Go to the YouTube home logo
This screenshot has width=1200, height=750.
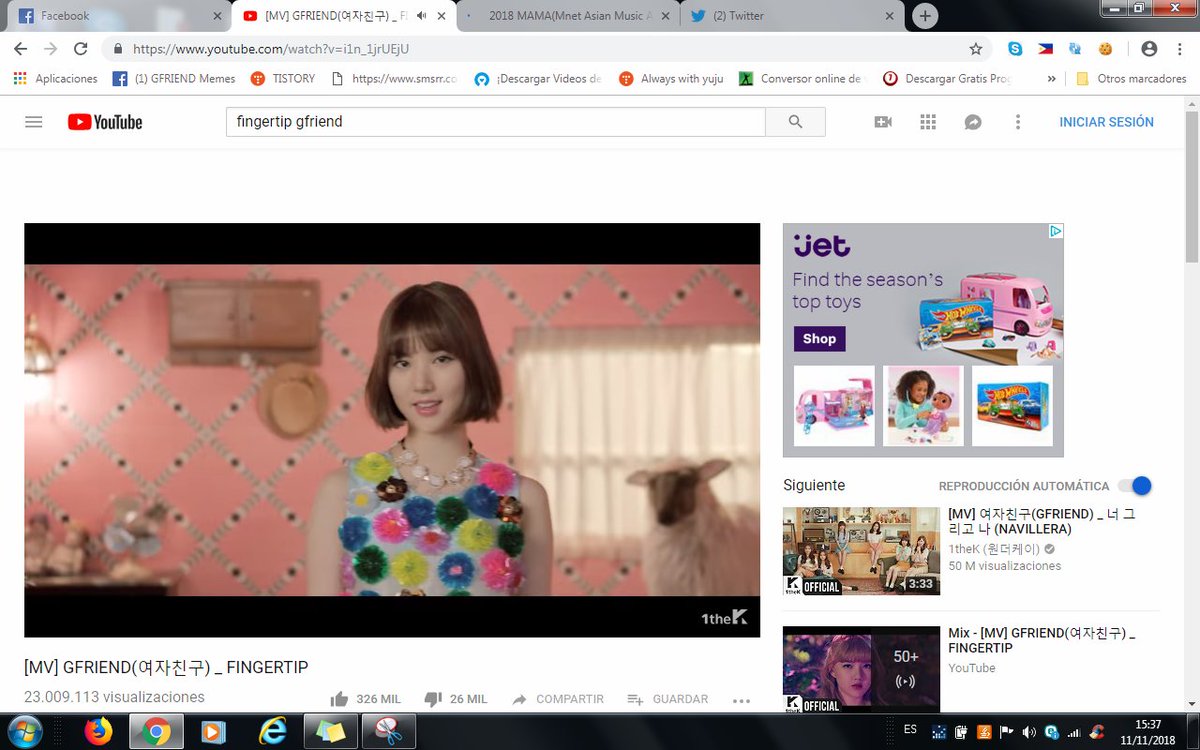coord(105,122)
